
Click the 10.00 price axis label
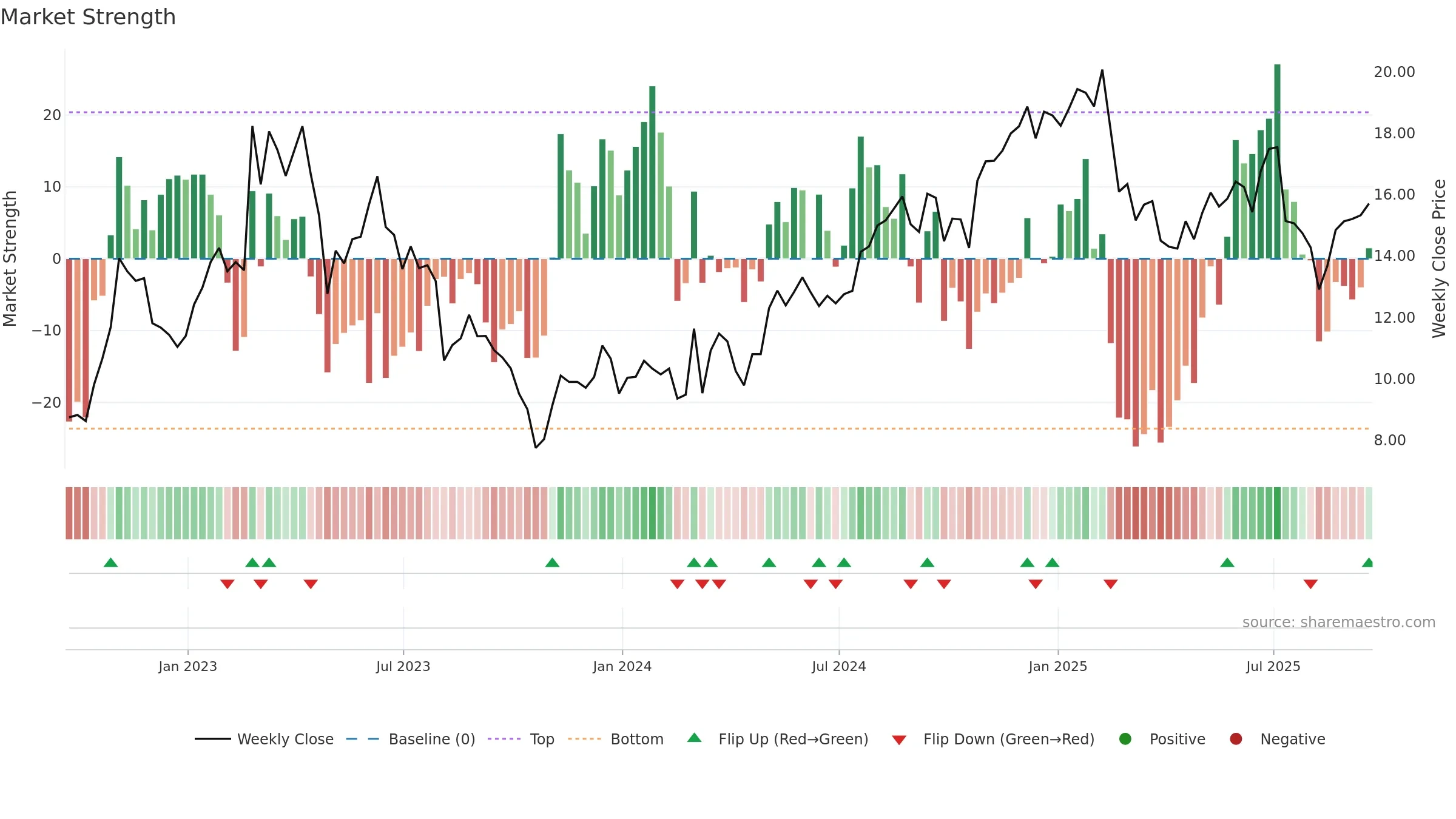click(x=1395, y=379)
